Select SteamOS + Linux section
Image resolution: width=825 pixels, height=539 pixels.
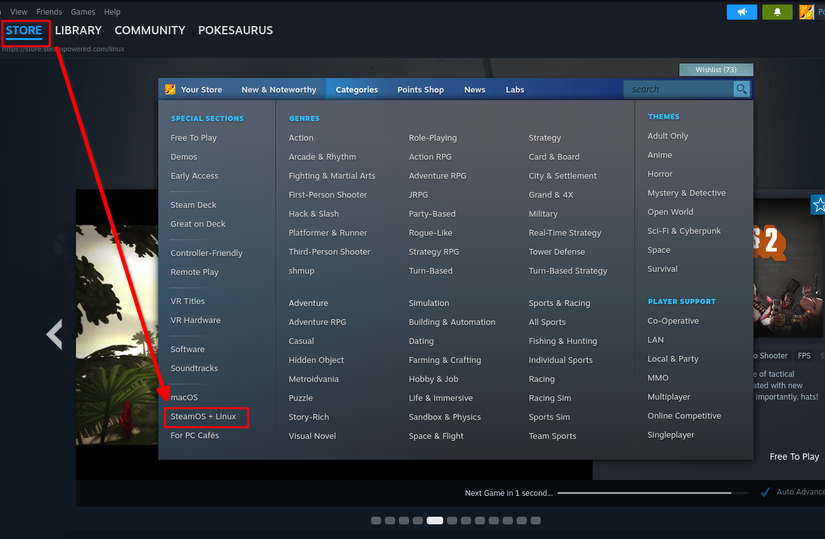[x=203, y=416]
